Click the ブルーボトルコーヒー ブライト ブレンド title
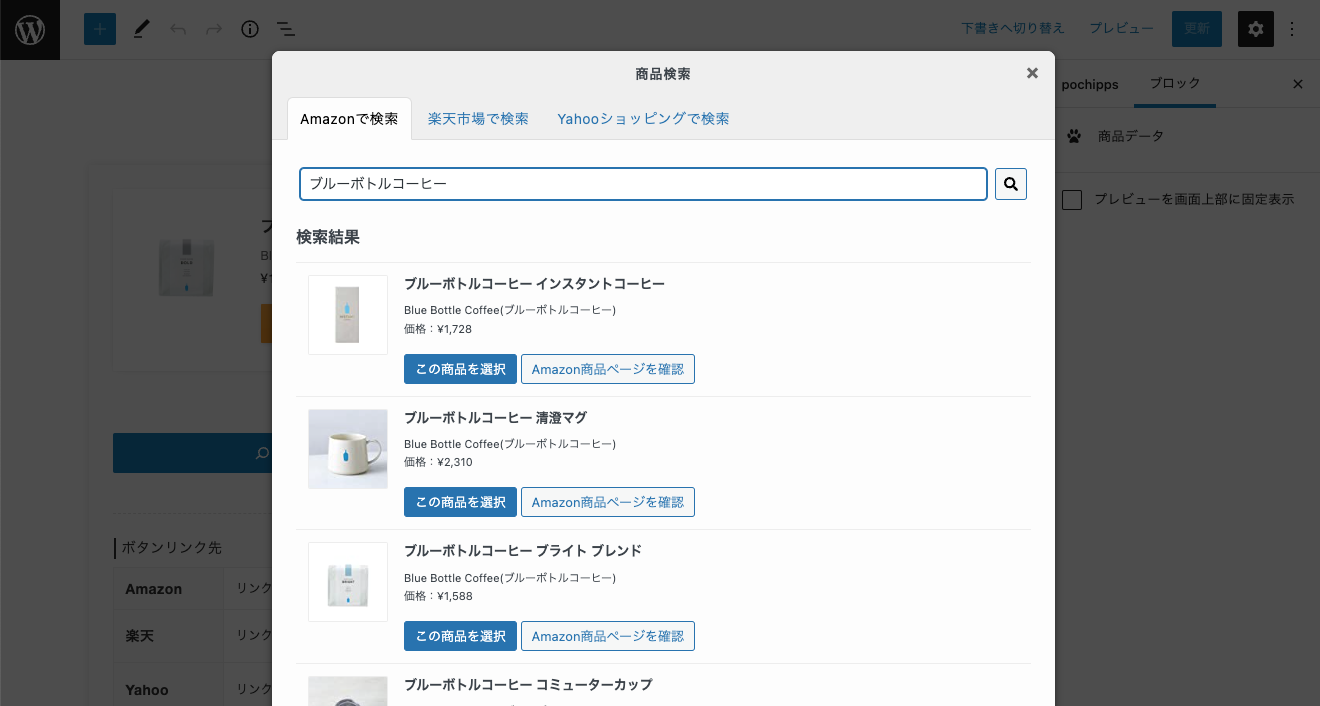This screenshot has height=706, width=1320. (x=523, y=551)
